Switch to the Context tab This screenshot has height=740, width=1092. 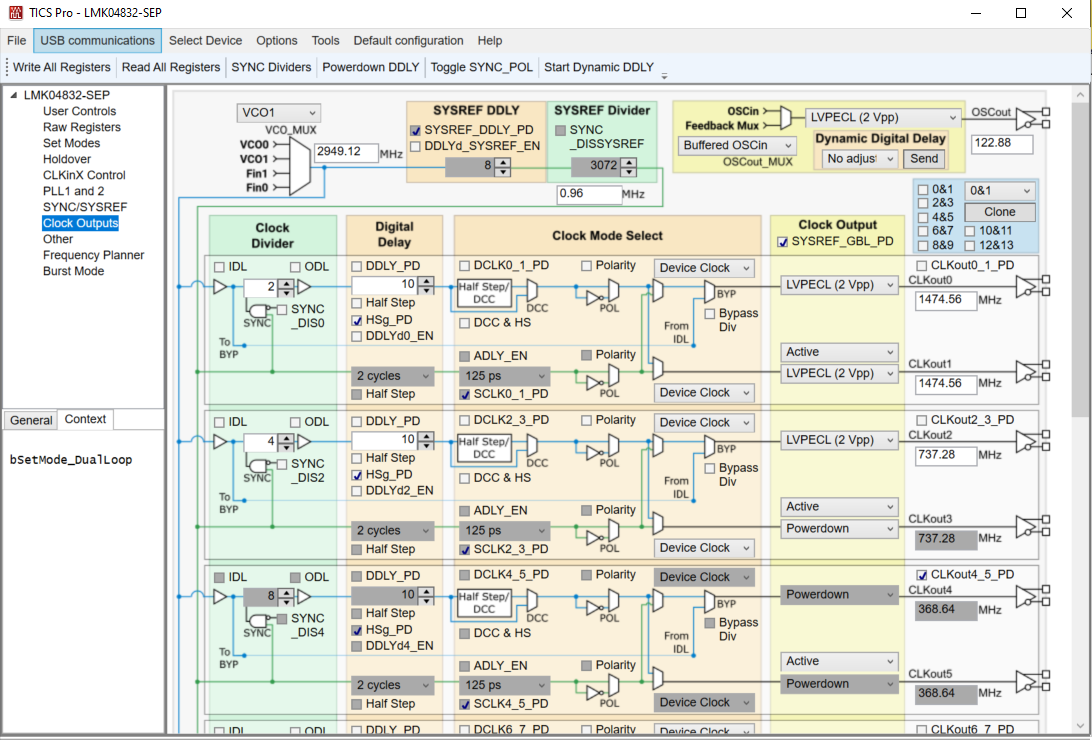tap(85, 419)
